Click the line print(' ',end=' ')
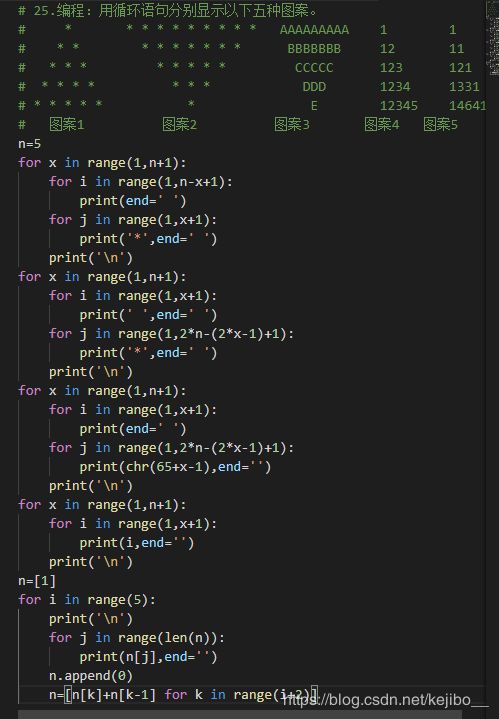 pyautogui.click(x=148, y=315)
